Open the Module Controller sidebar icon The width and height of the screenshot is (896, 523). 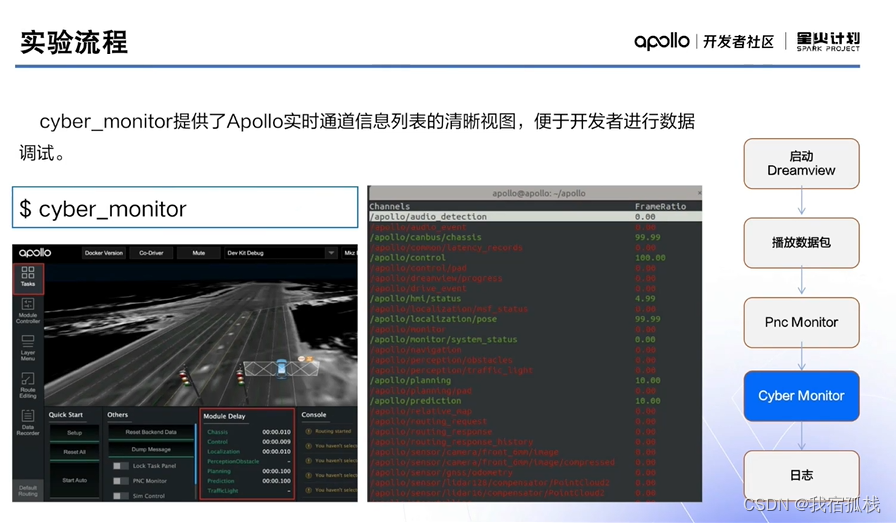[x=28, y=311]
